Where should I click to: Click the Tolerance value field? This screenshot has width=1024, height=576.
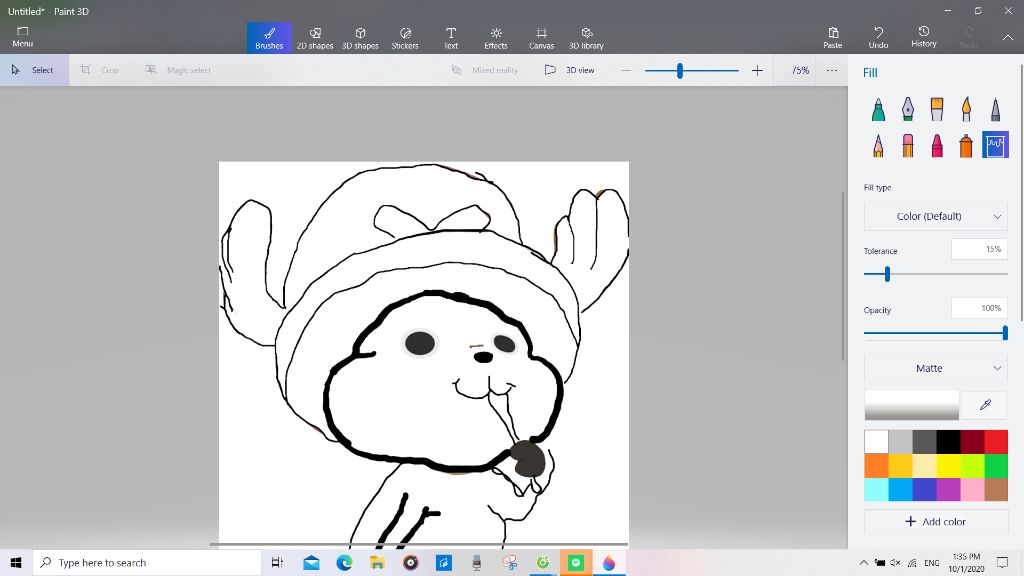pyautogui.click(x=979, y=249)
